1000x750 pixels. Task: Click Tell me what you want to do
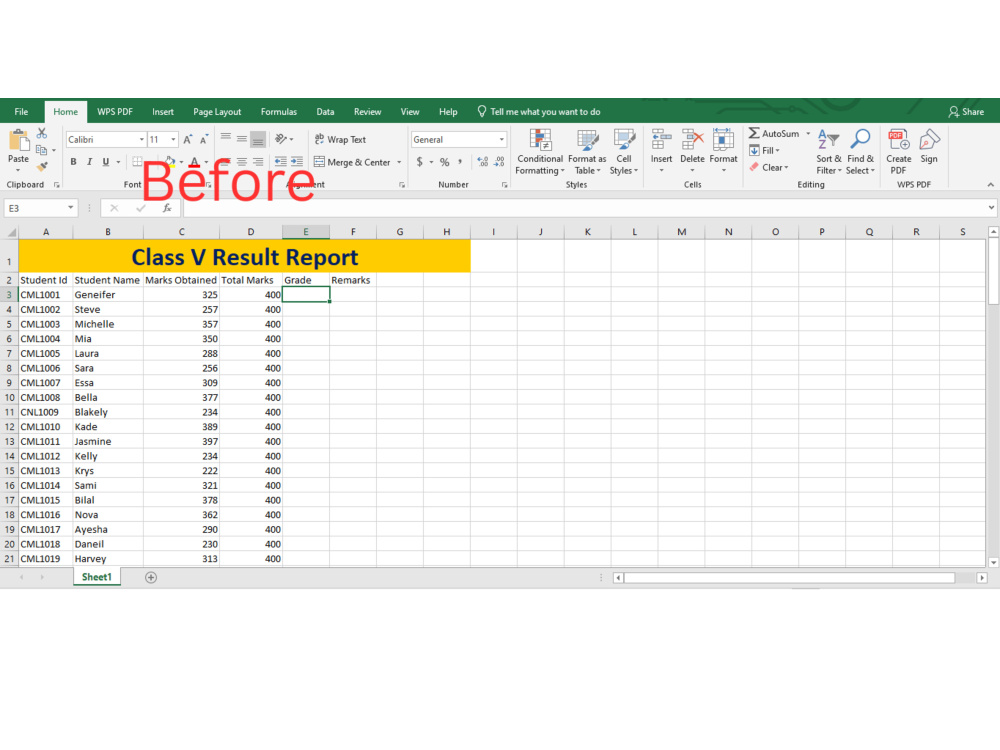coord(540,112)
